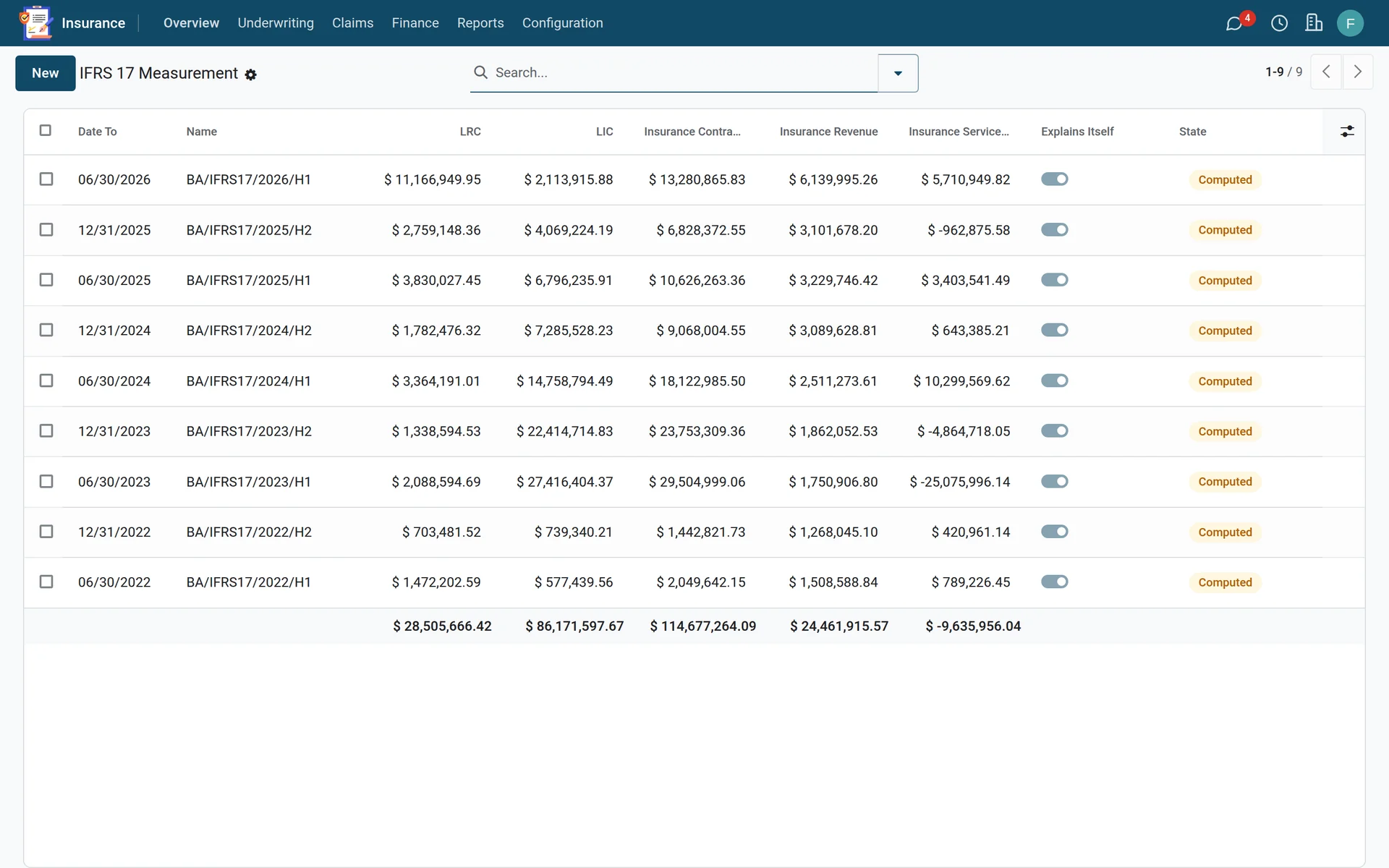Expand the search options dropdown arrow

[898, 73]
